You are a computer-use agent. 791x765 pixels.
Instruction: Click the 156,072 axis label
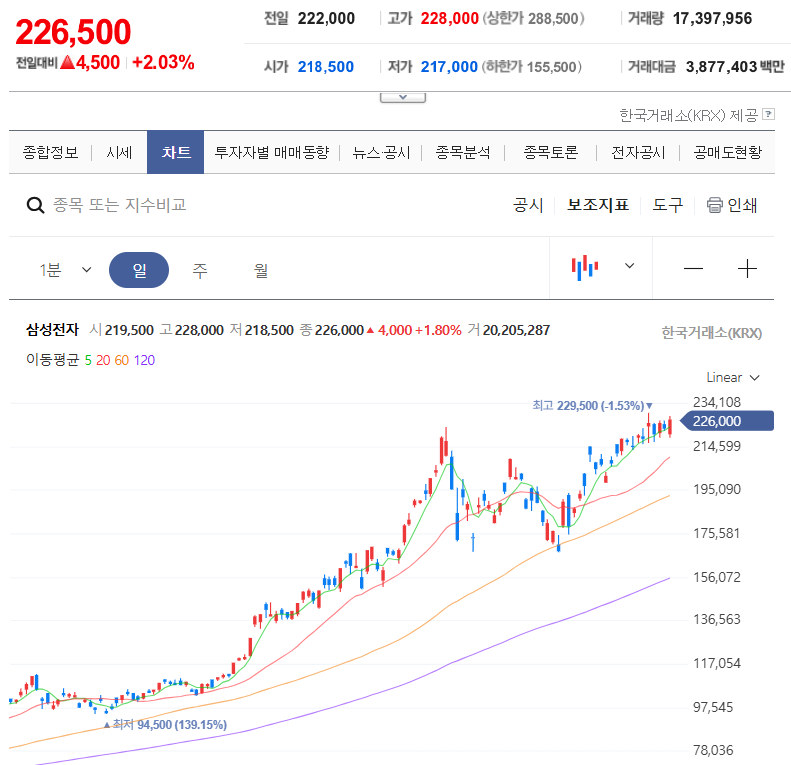click(716, 577)
